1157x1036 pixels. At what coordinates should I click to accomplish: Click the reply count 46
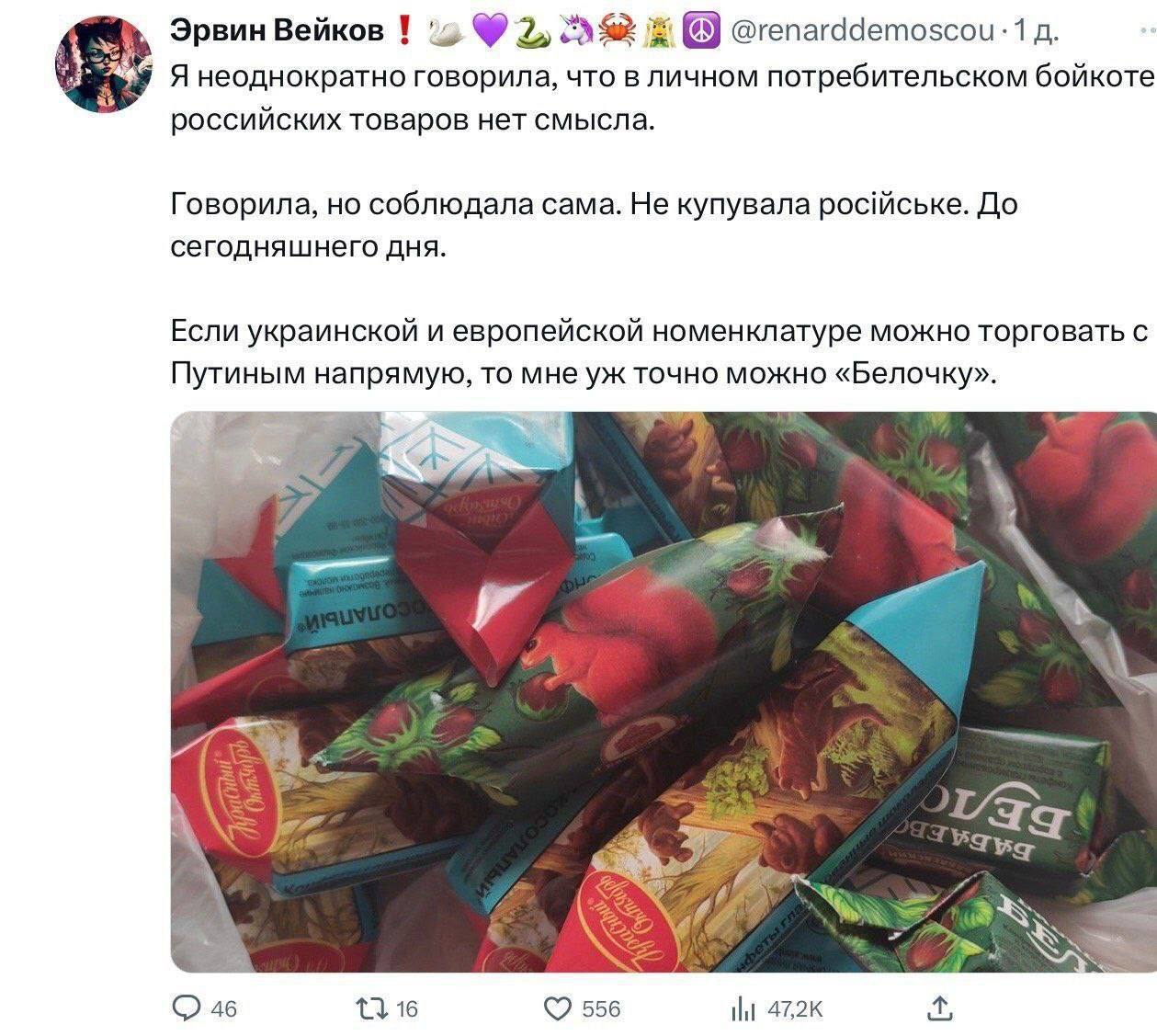[224, 1009]
